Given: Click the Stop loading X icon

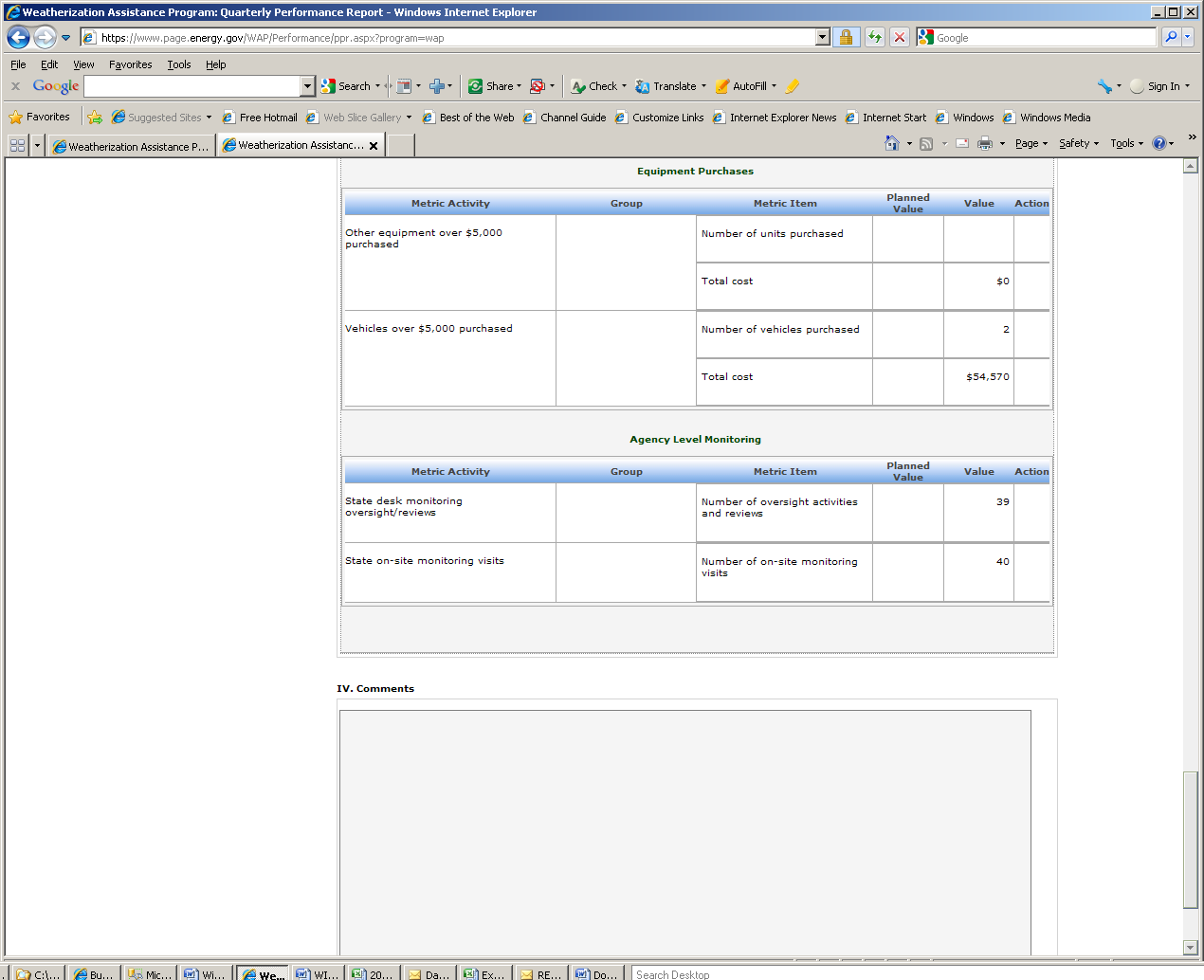Looking at the screenshot, I should point(900,38).
